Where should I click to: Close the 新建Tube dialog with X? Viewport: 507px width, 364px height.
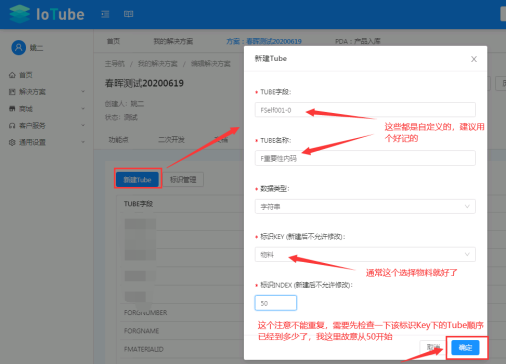[474, 59]
